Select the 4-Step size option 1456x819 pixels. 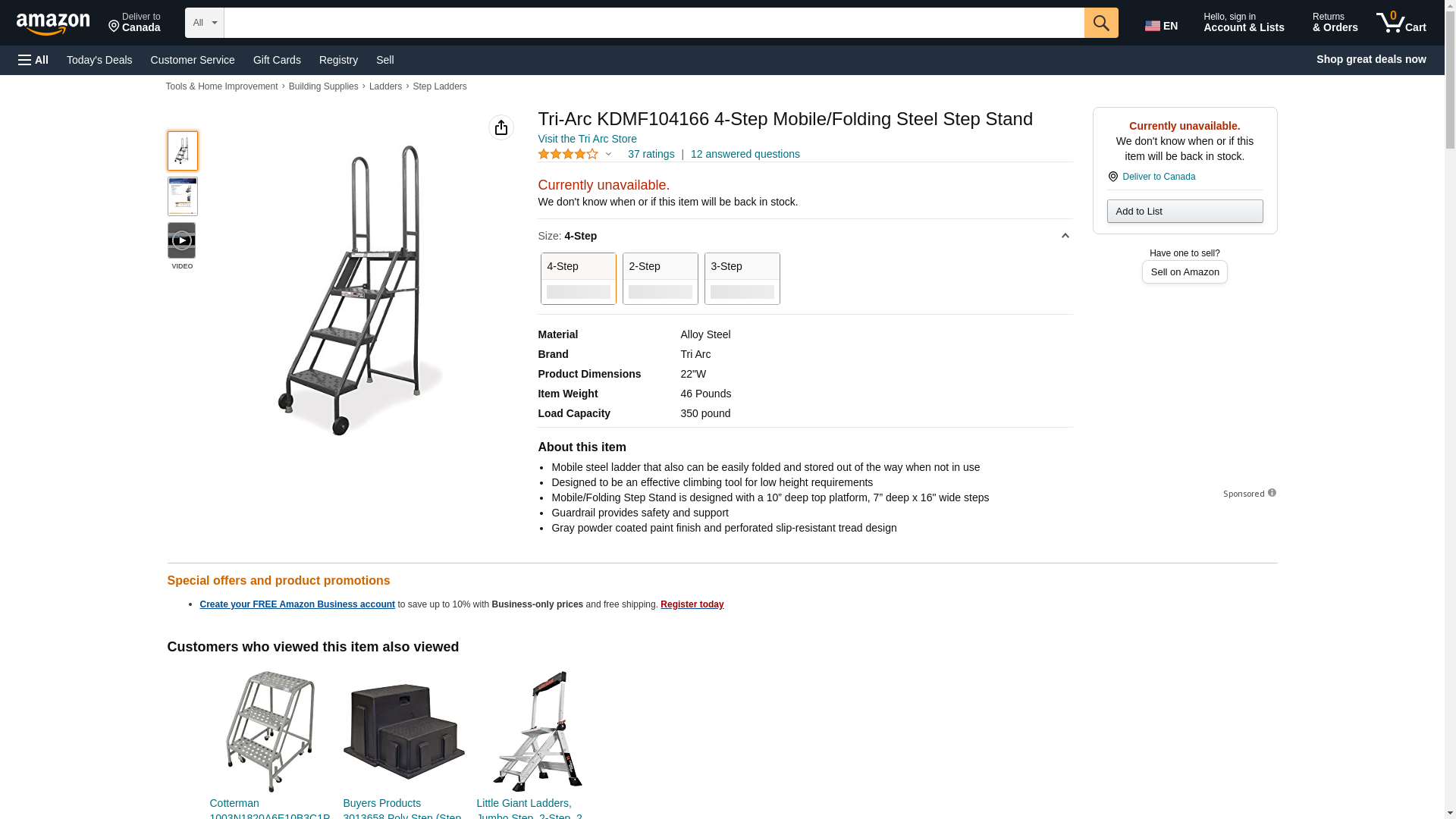tap(578, 278)
